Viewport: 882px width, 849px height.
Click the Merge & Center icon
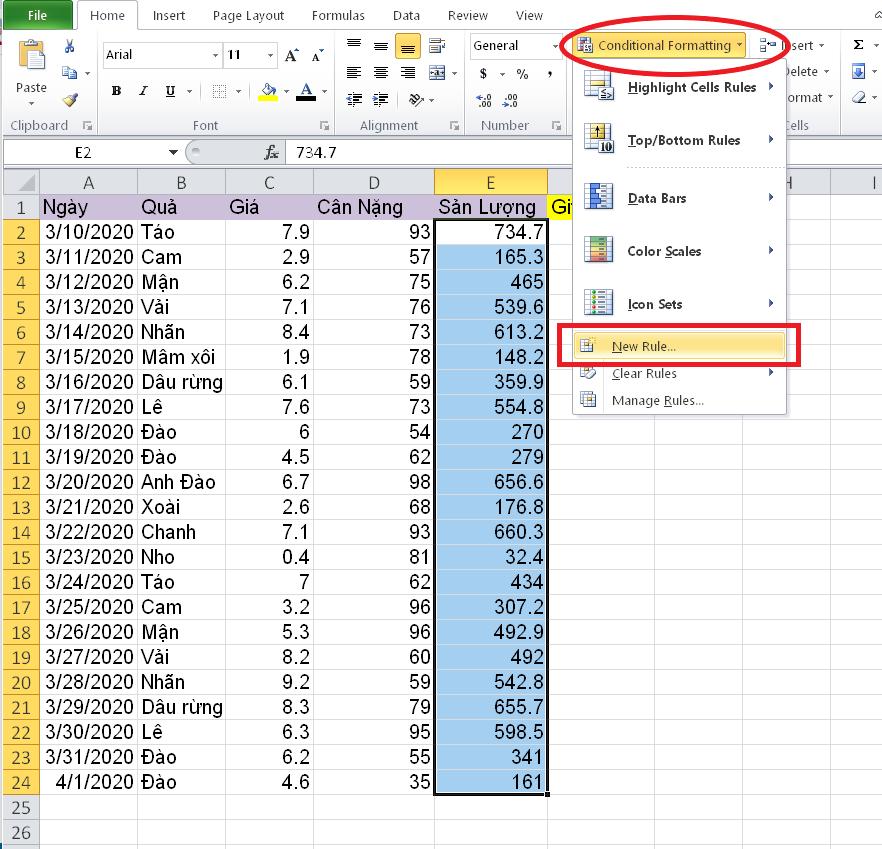pyautogui.click(x=436, y=73)
